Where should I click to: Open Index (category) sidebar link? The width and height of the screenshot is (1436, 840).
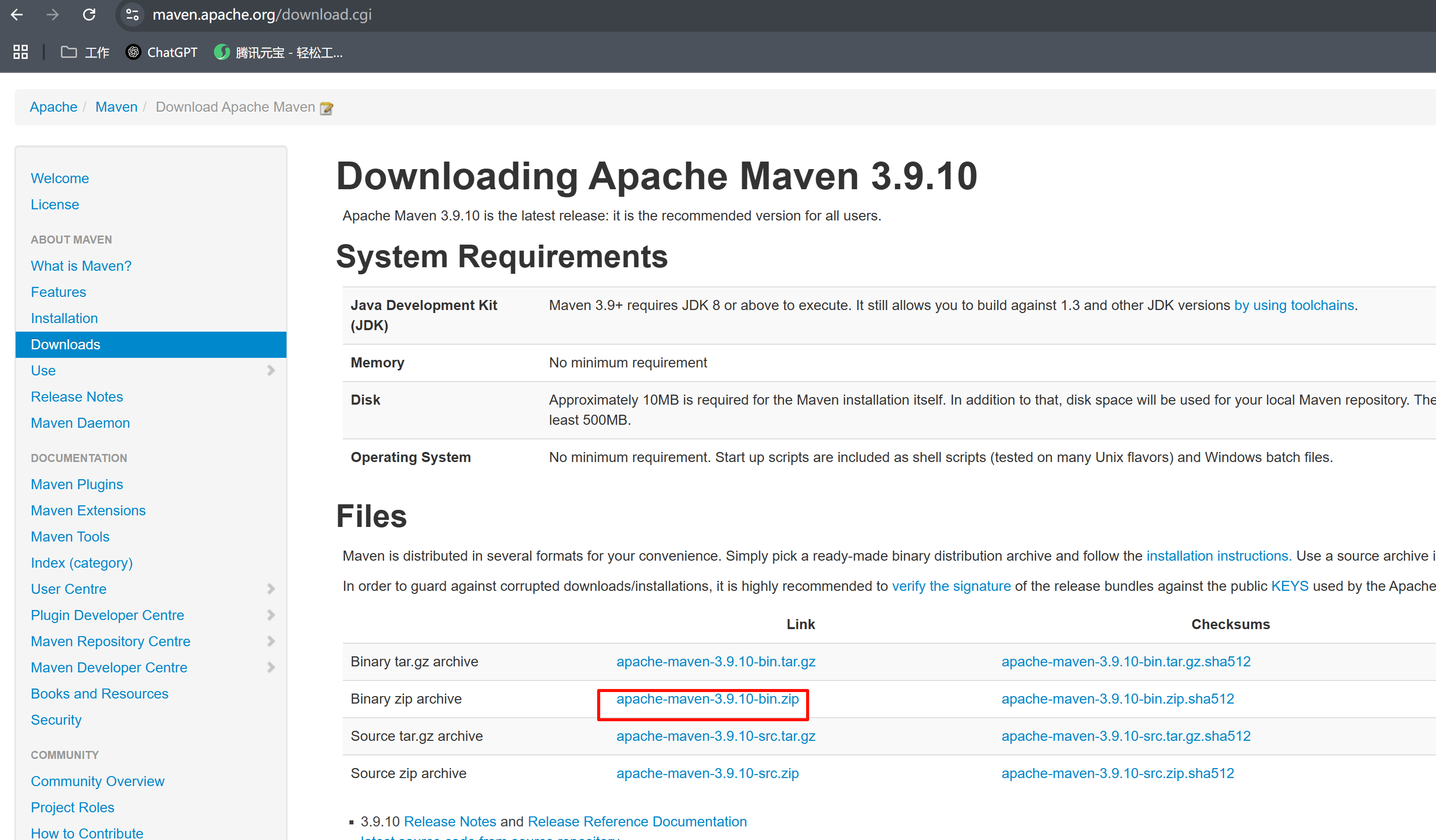[x=82, y=563]
